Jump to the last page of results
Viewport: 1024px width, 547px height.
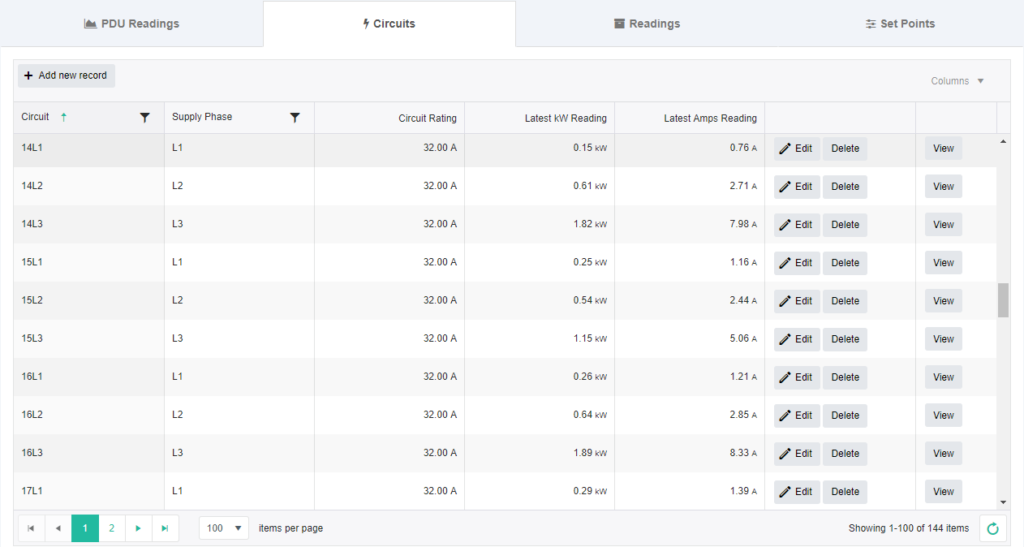pos(165,528)
